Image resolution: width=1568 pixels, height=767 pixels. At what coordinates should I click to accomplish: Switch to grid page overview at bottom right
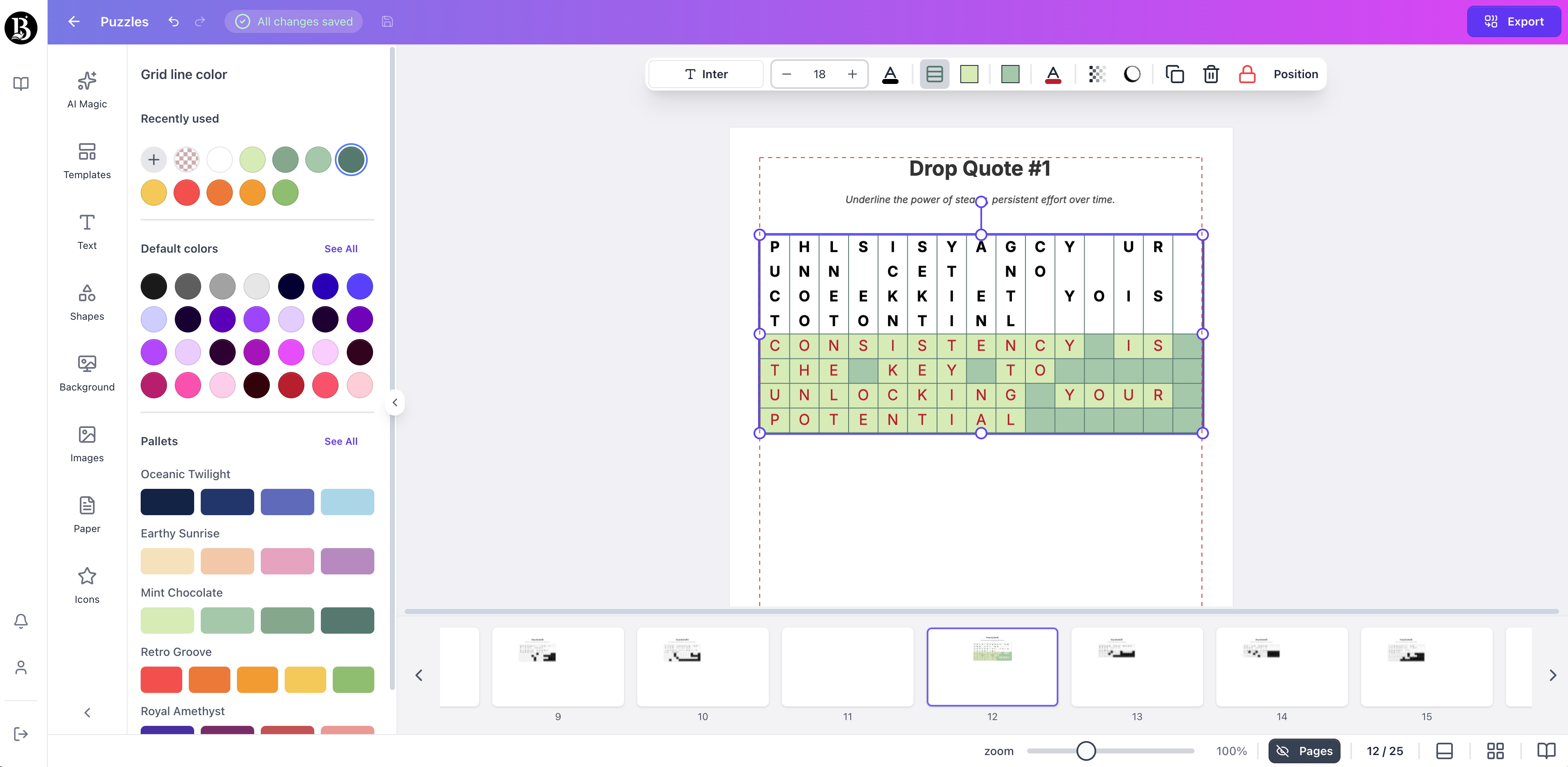pyautogui.click(x=1496, y=751)
